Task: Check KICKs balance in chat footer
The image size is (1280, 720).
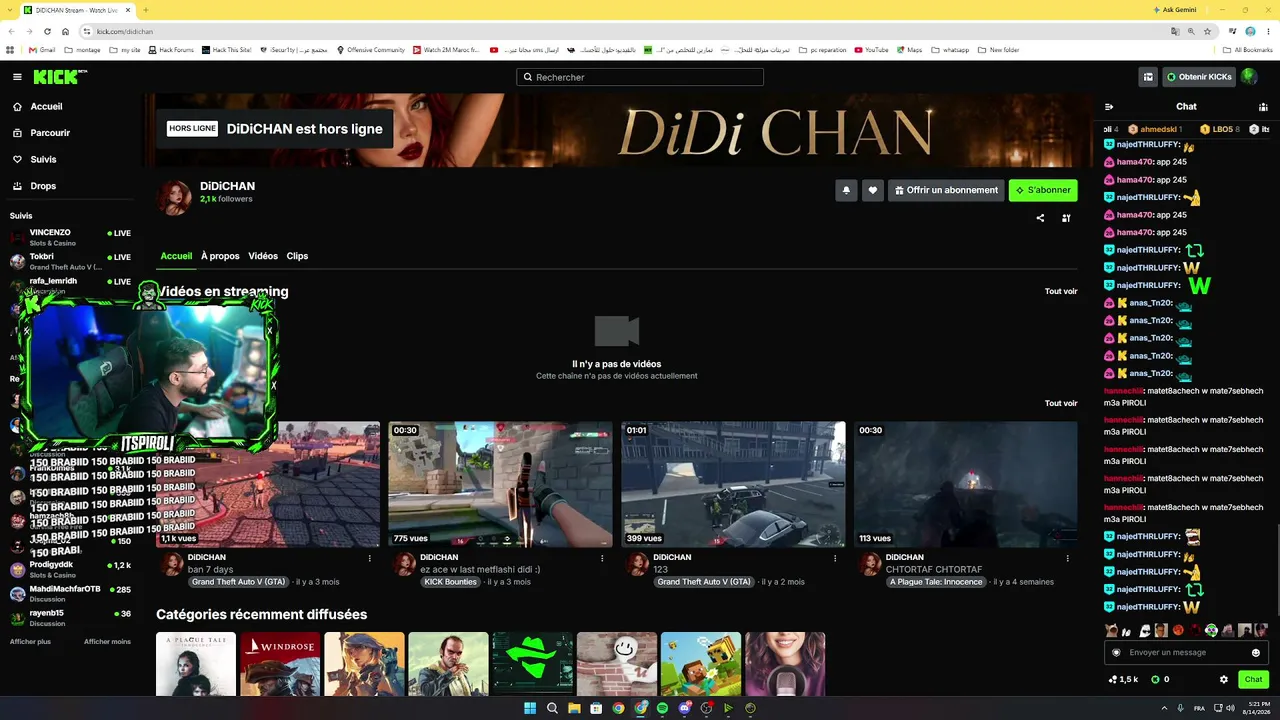Action: pyautogui.click(x=1160, y=679)
